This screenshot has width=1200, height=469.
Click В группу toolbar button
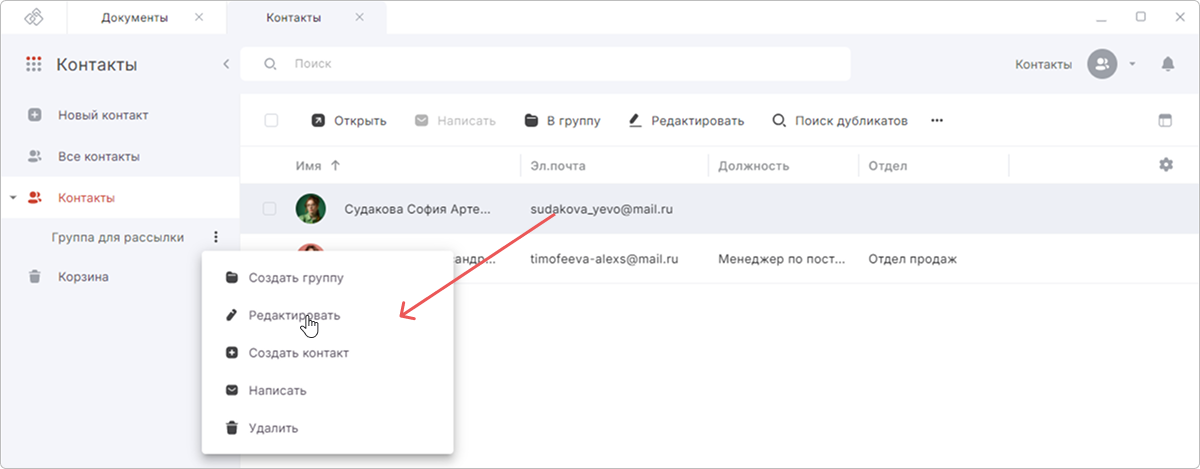(562, 121)
